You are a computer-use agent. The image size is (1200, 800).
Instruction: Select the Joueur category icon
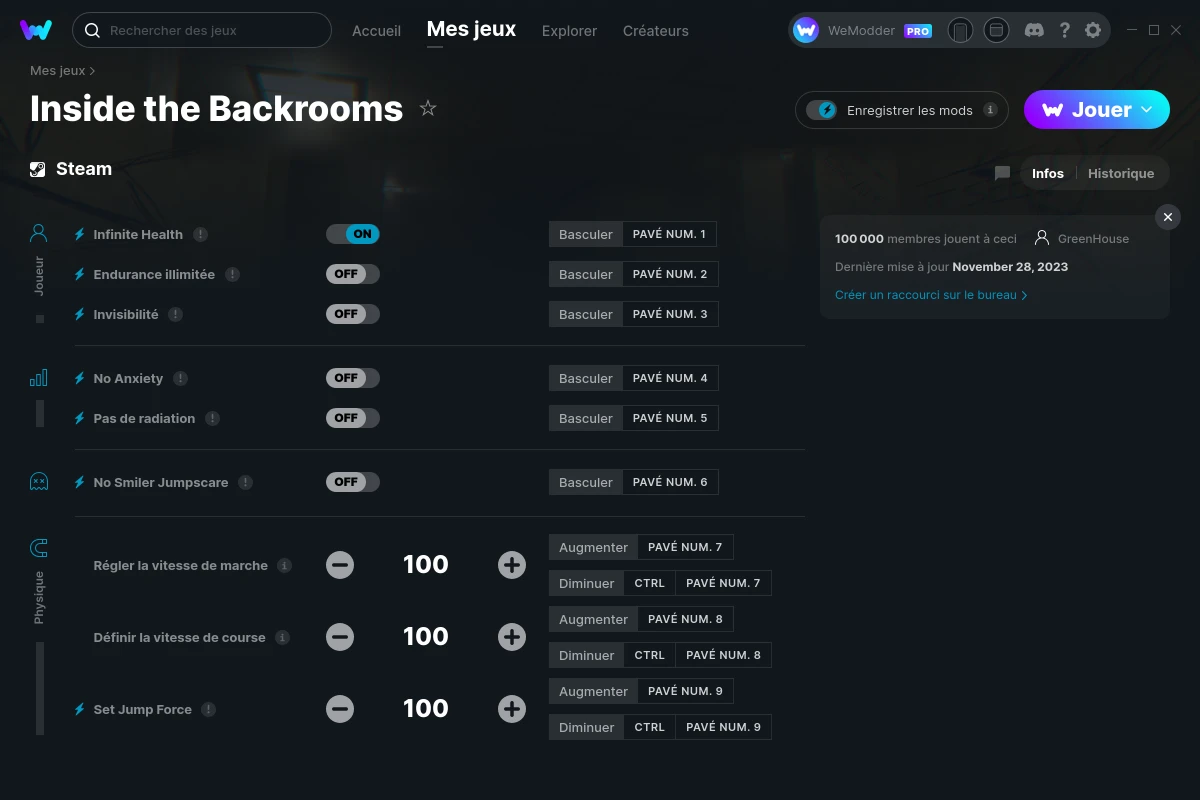pyautogui.click(x=39, y=234)
